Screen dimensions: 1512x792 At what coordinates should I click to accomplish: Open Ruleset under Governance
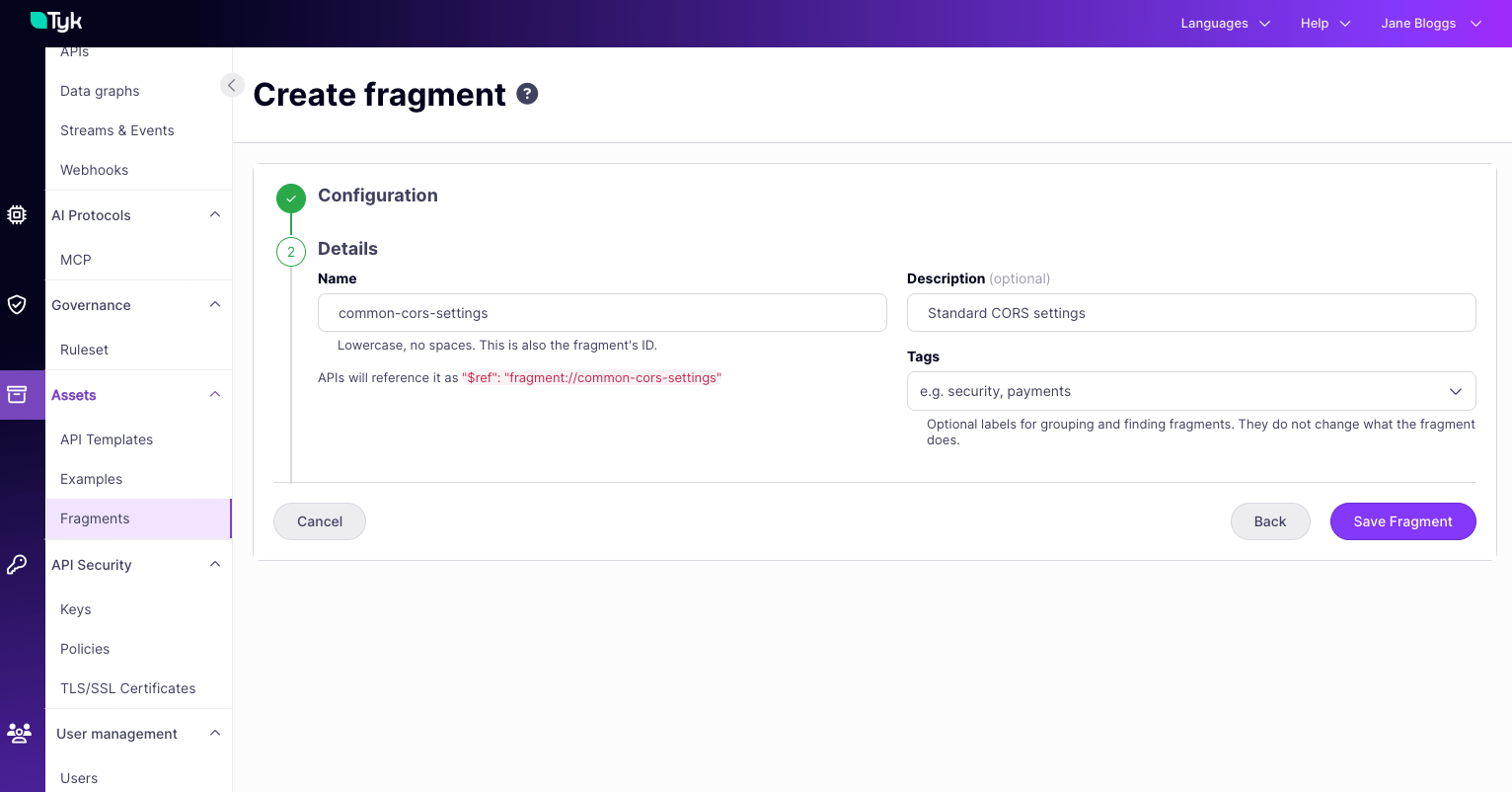tap(85, 350)
